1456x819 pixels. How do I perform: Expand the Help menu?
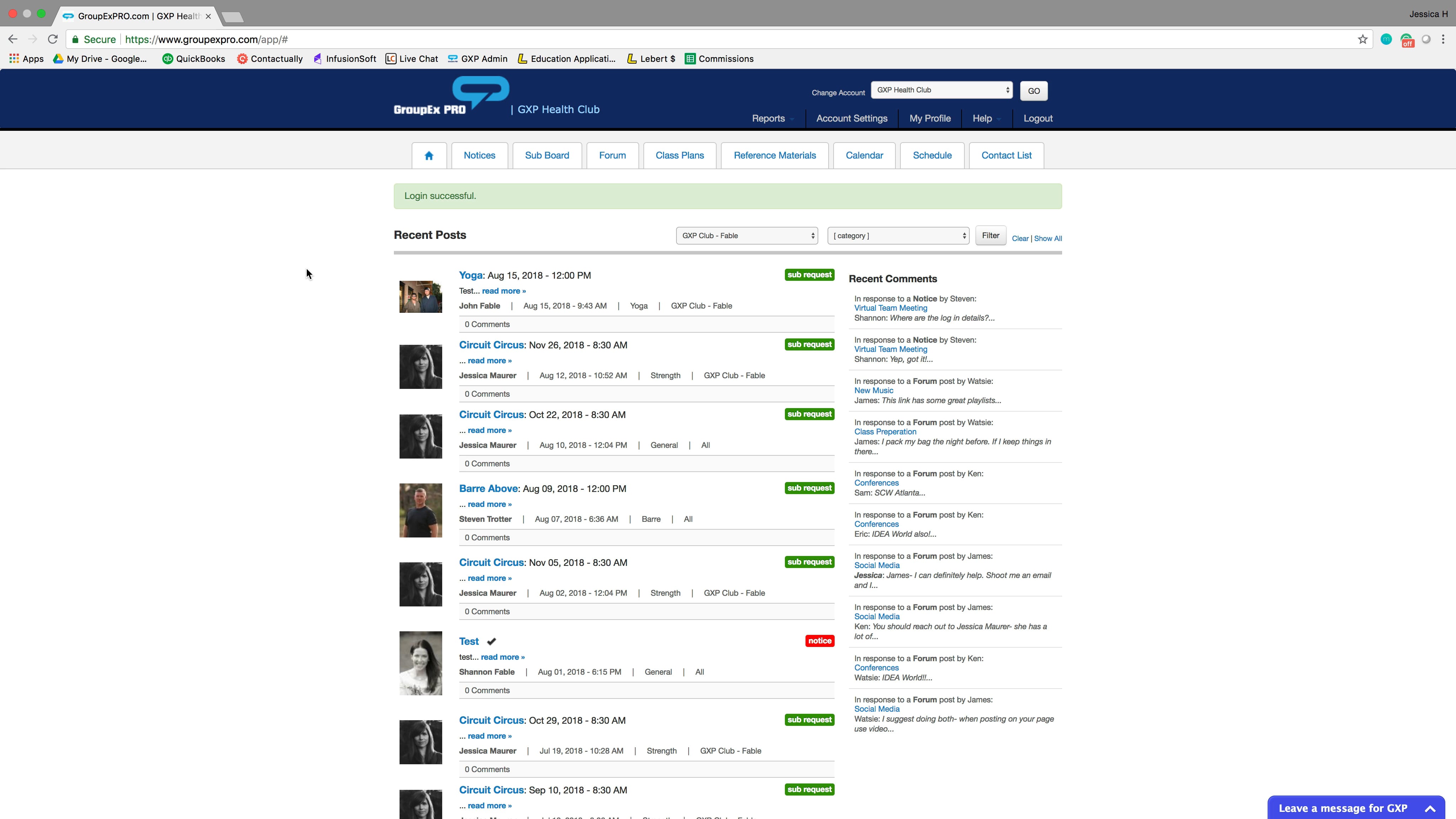(986, 119)
